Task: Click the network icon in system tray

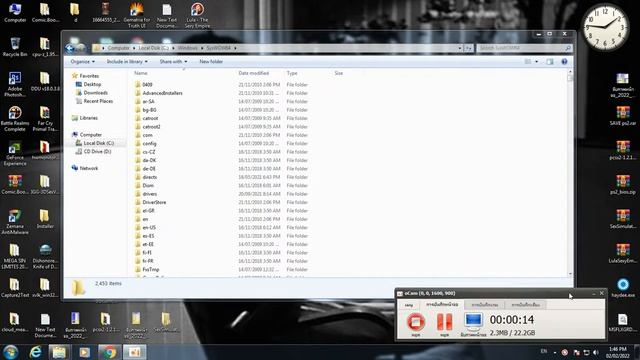Action: click(x=586, y=352)
